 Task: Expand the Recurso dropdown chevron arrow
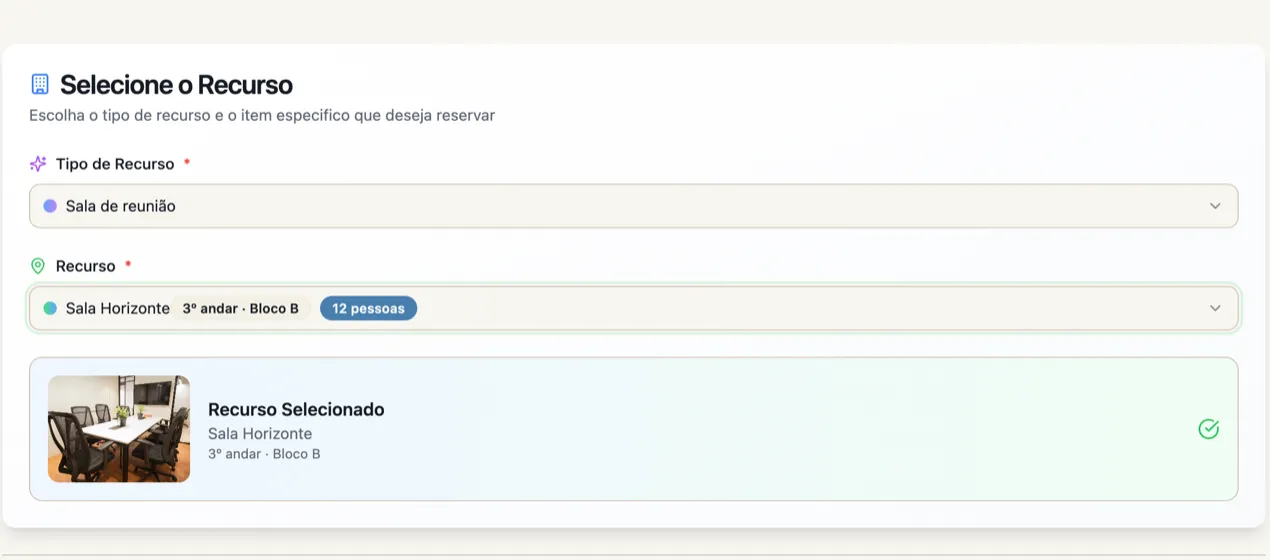click(x=1215, y=308)
